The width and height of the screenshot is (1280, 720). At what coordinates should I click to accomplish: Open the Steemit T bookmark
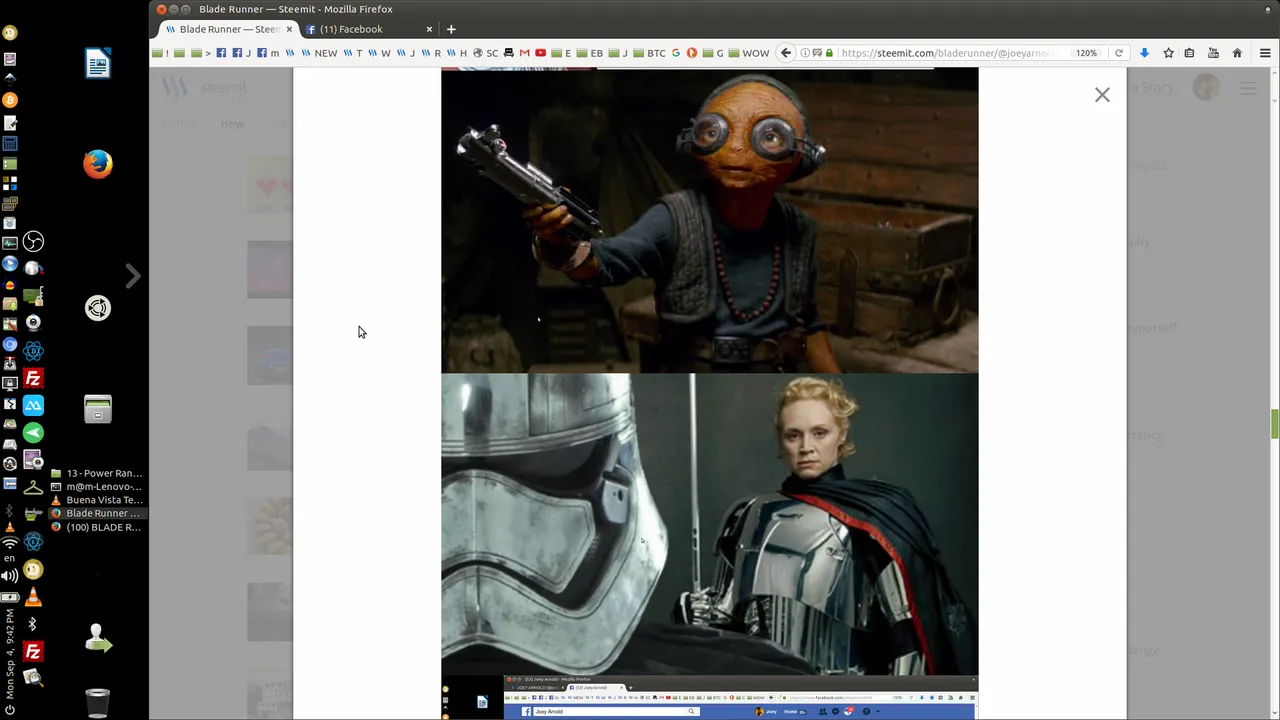click(353, 53)
